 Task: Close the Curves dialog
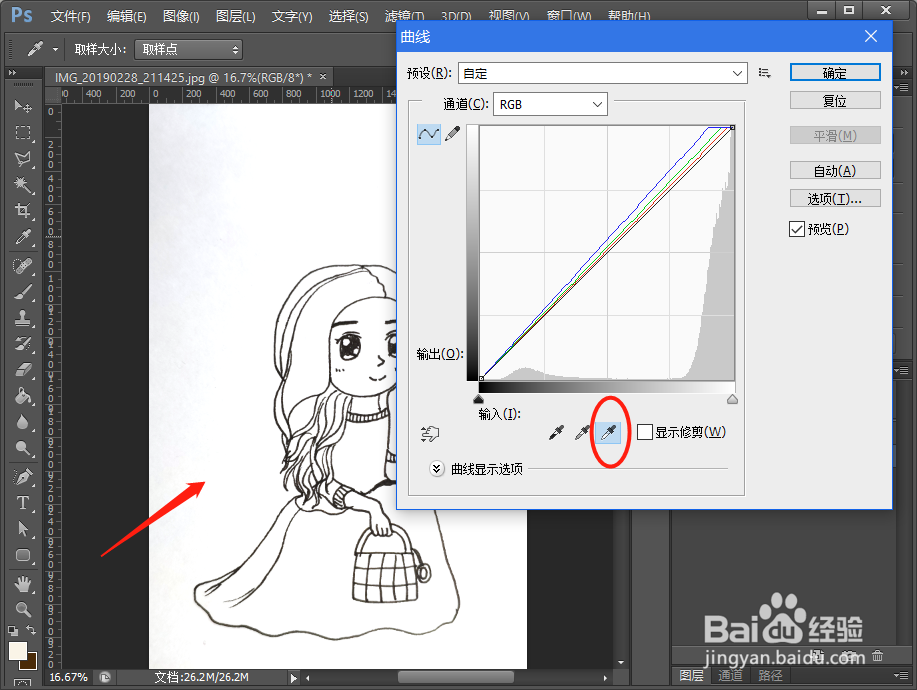click(871, 36)
